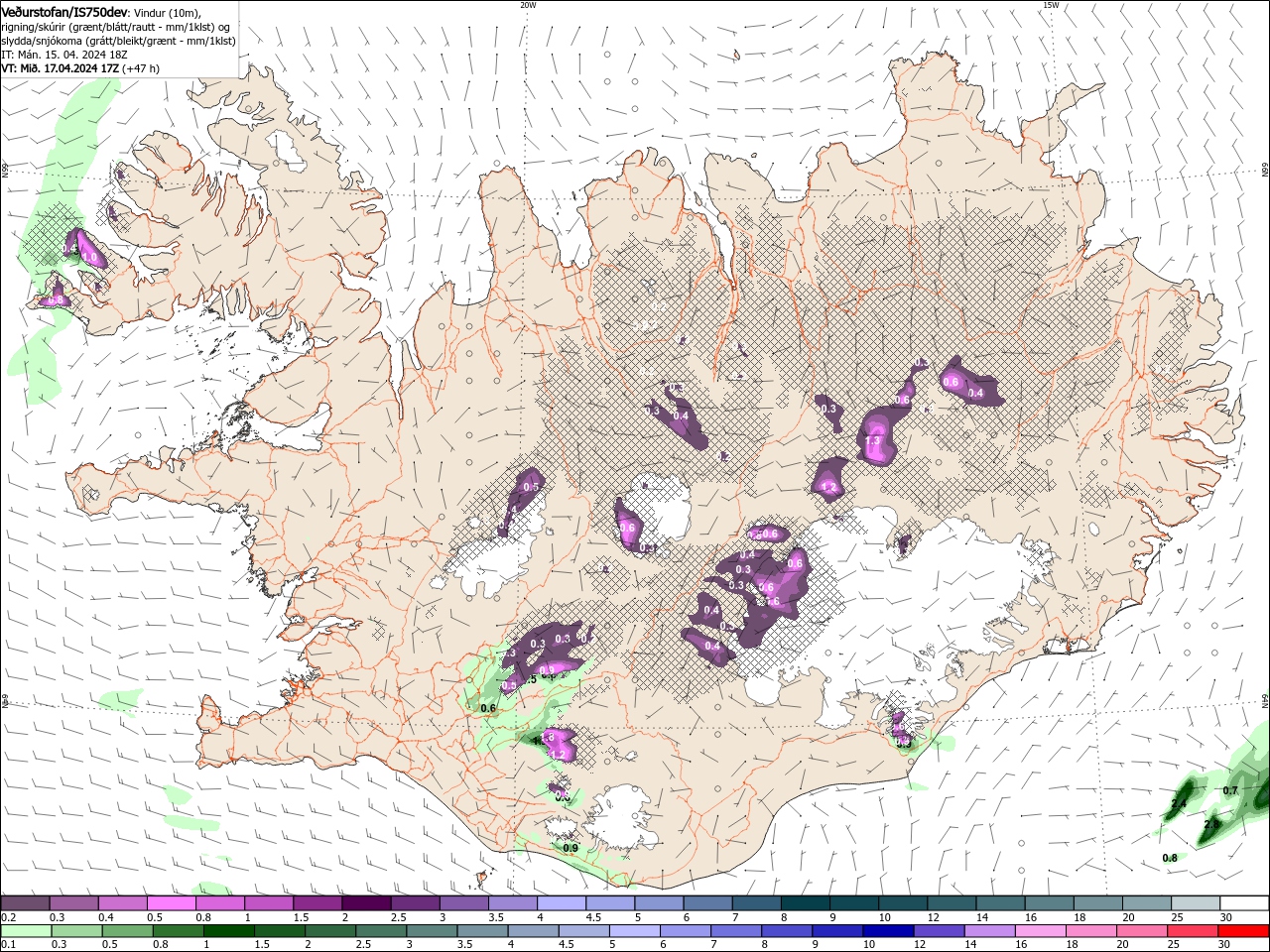Pick the bright pink 0.5 swatch, upper legend
The image size is (1270, 952).
(171, 903)
